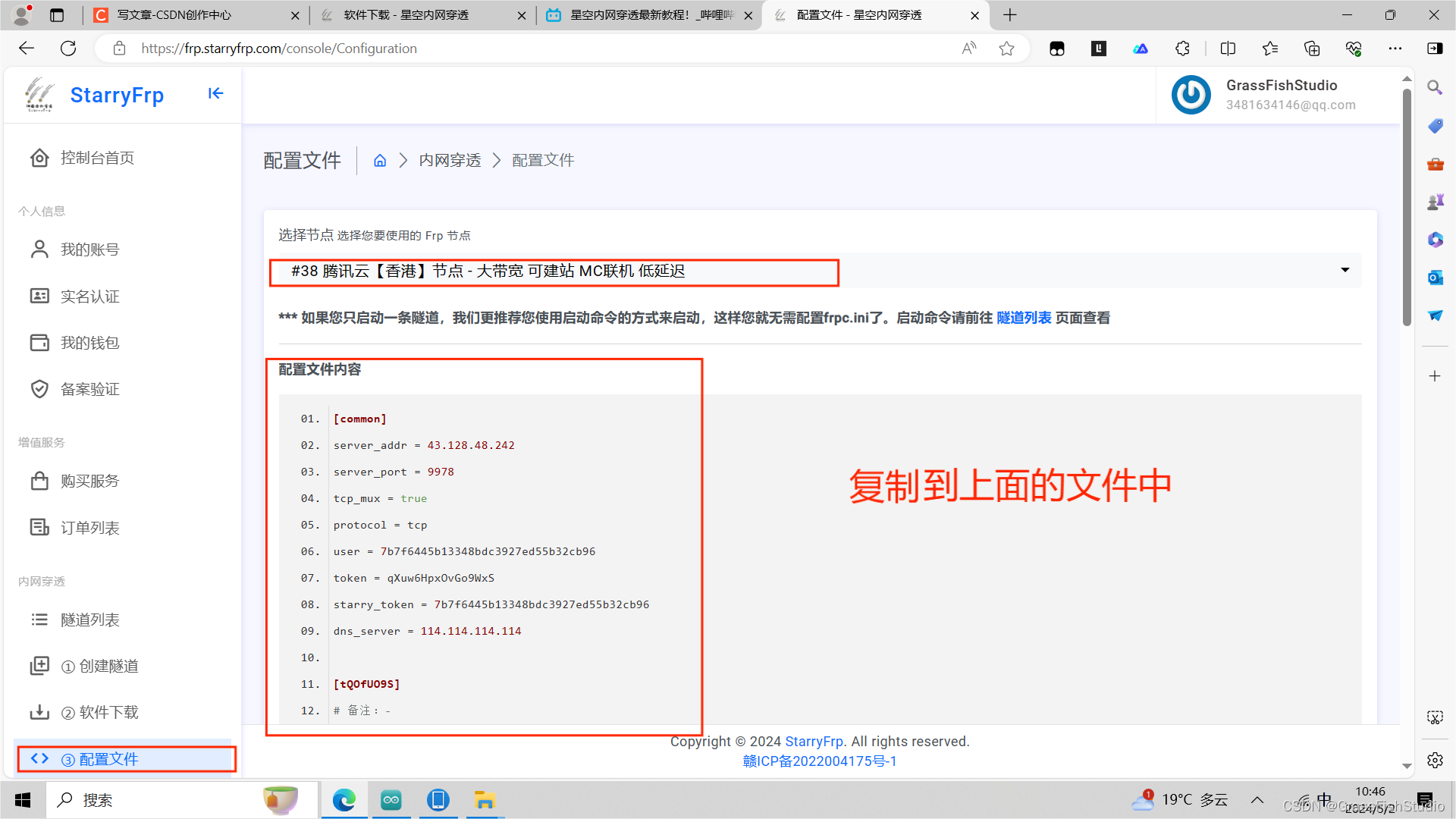Click 隧道列表 hyperlink in the notice
The height and width of the screenshot is (819, 1456).
1023,318
